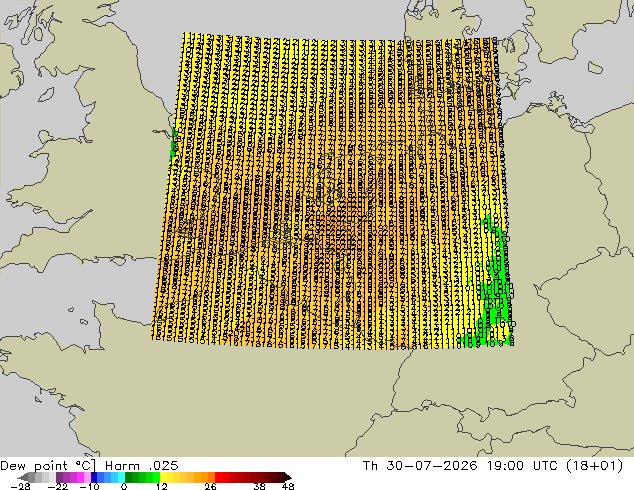Click the "38" legend label
The width and height of the screenshot is (634, 490).
[260, 486]
